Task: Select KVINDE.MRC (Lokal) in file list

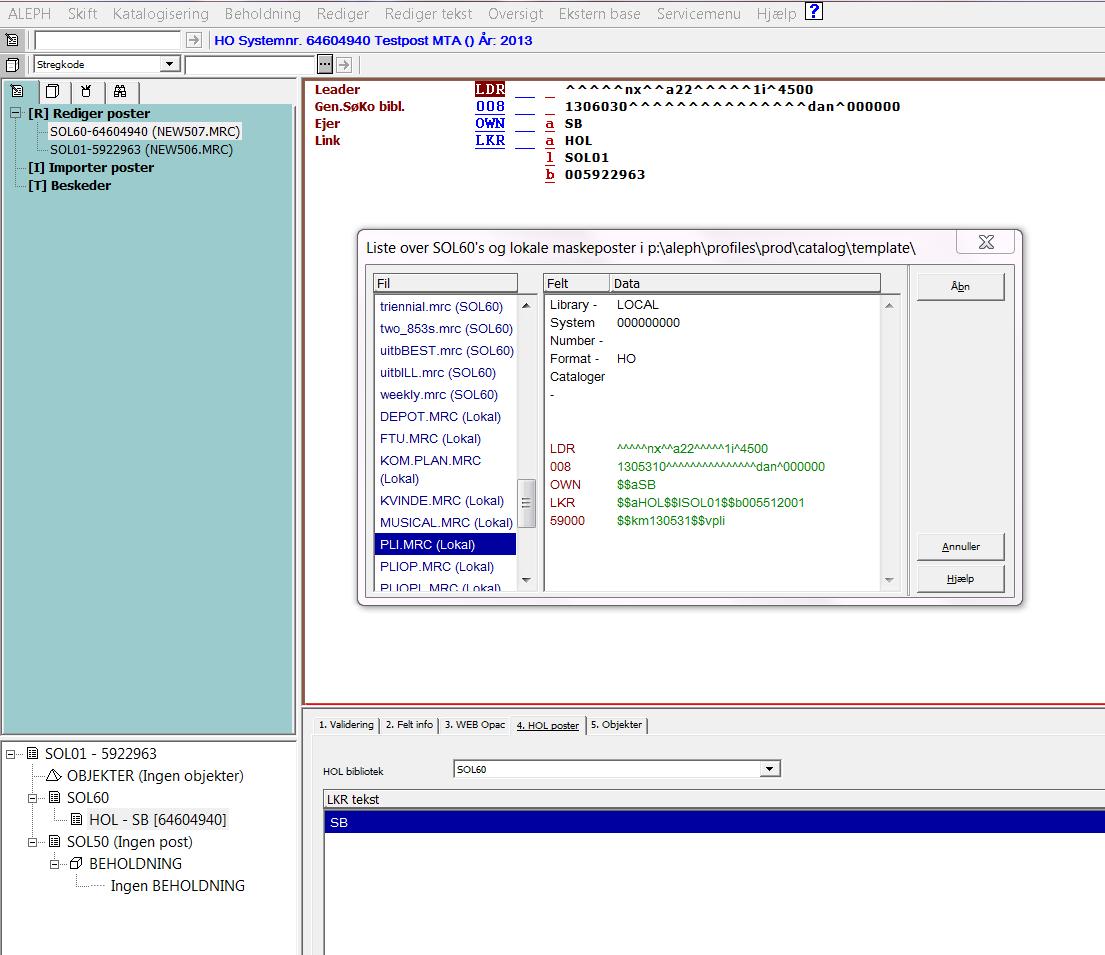Action: (441, 501)
